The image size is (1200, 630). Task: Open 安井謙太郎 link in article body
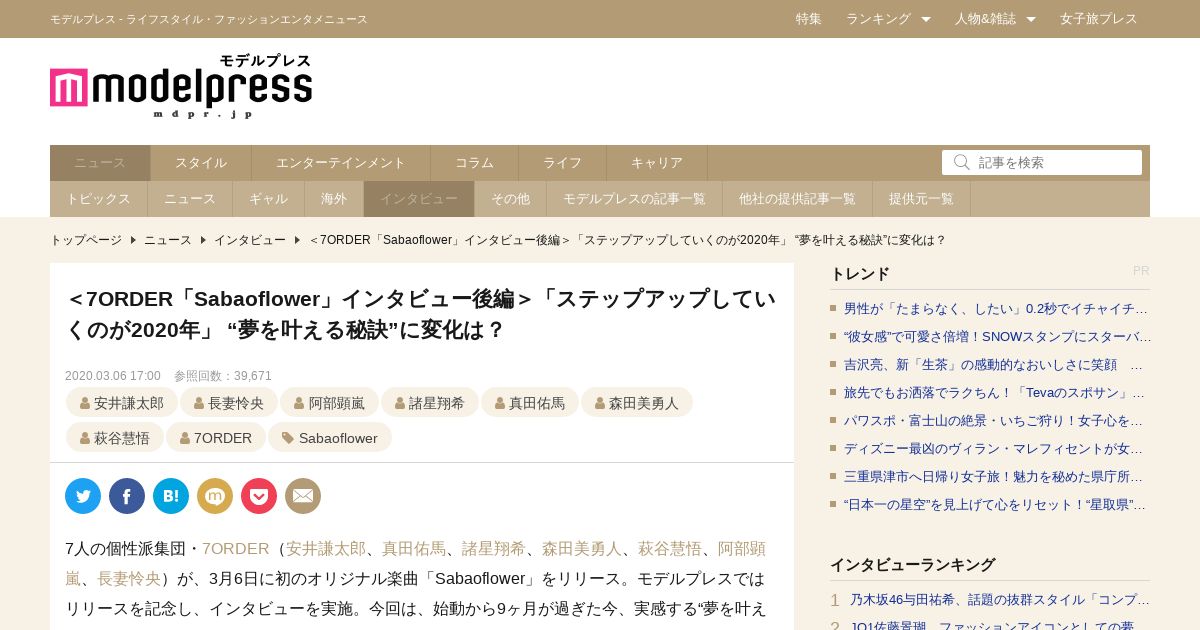click(326, 548)
